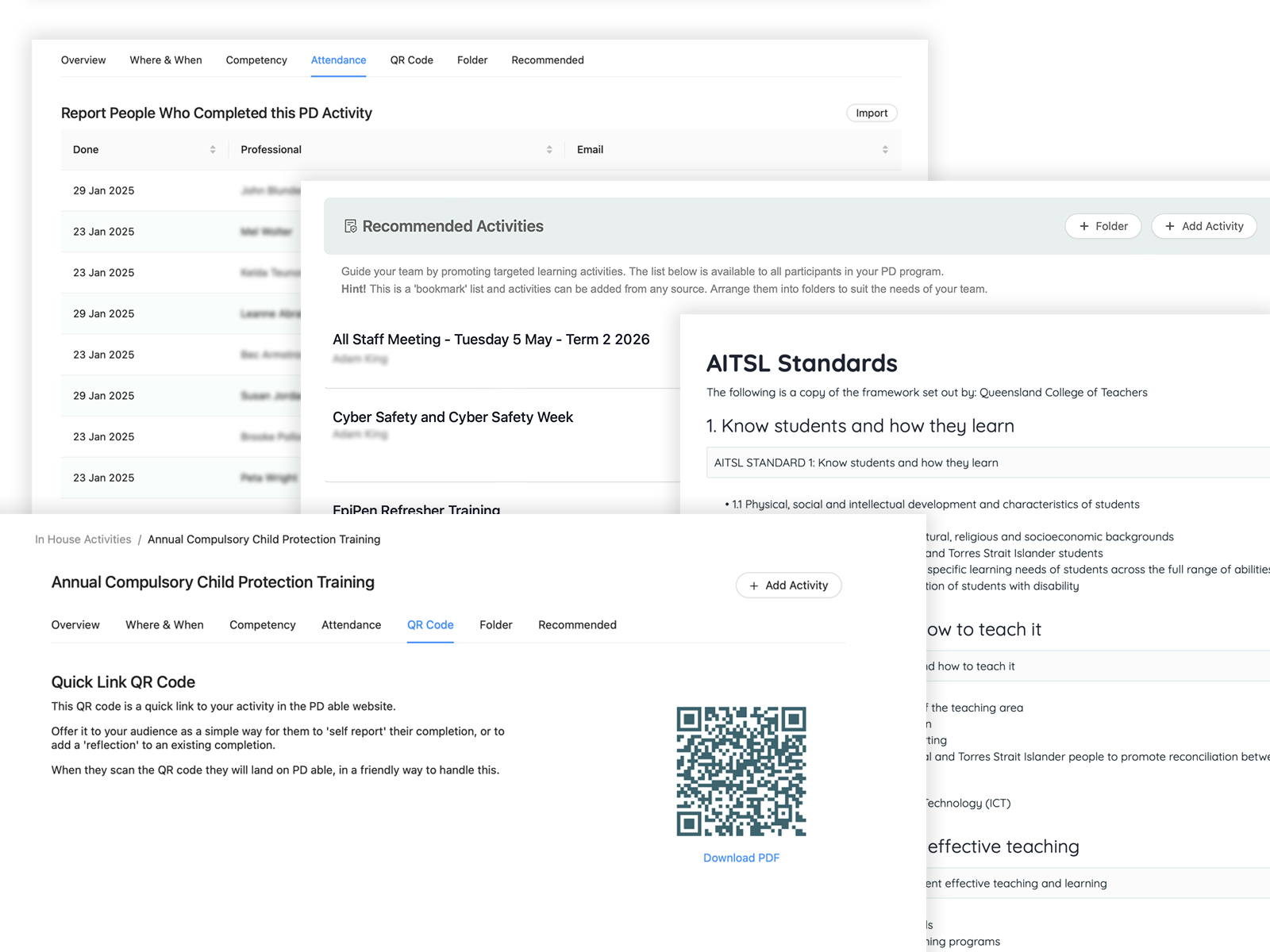
Task: Open Folder tab in Child Protection panel
Action: [496, 625]
